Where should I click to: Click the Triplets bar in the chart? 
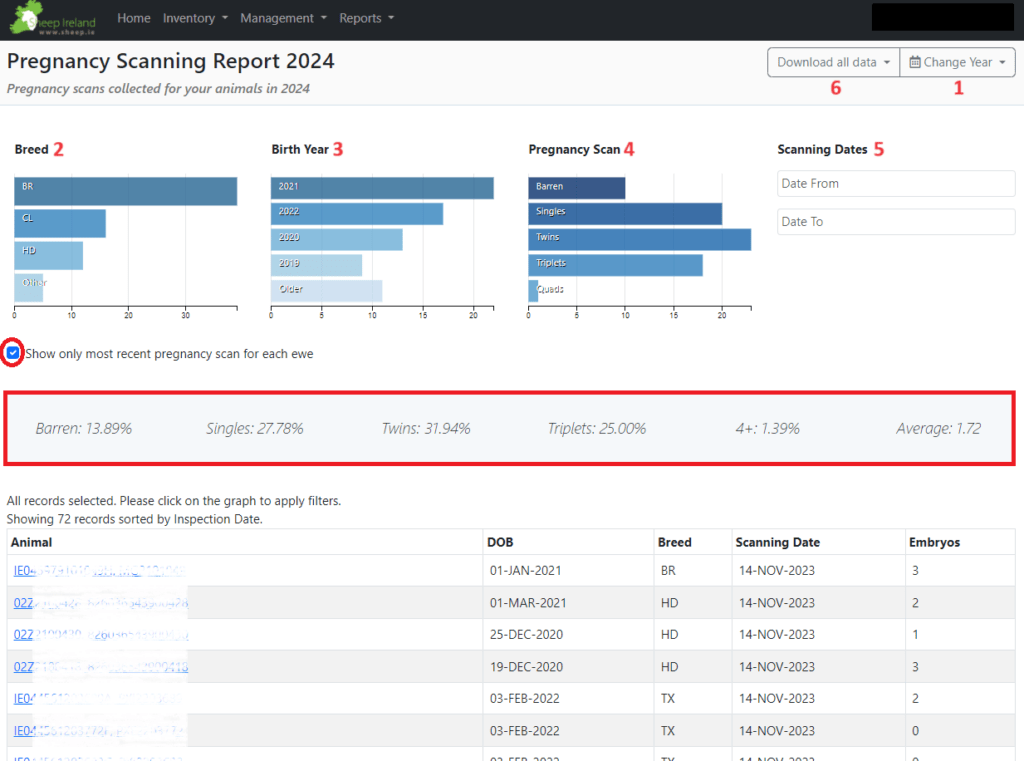[615, 264]
